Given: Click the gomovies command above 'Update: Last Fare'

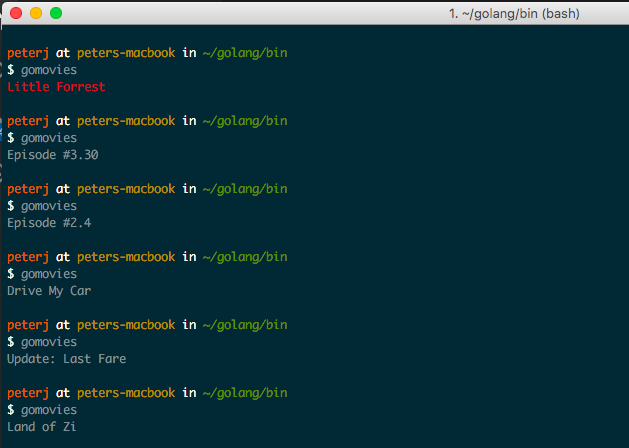Looking at the screenshot, I should 49,342.
